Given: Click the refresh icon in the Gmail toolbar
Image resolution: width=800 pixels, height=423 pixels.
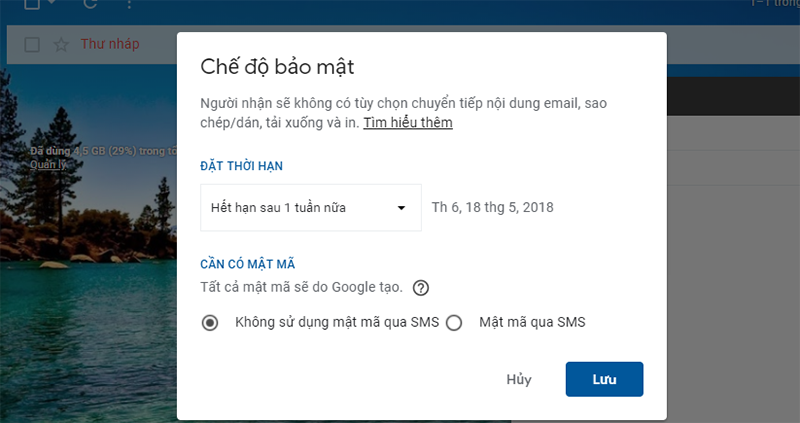Looking at the screenshot, I should tap(90, 3).
